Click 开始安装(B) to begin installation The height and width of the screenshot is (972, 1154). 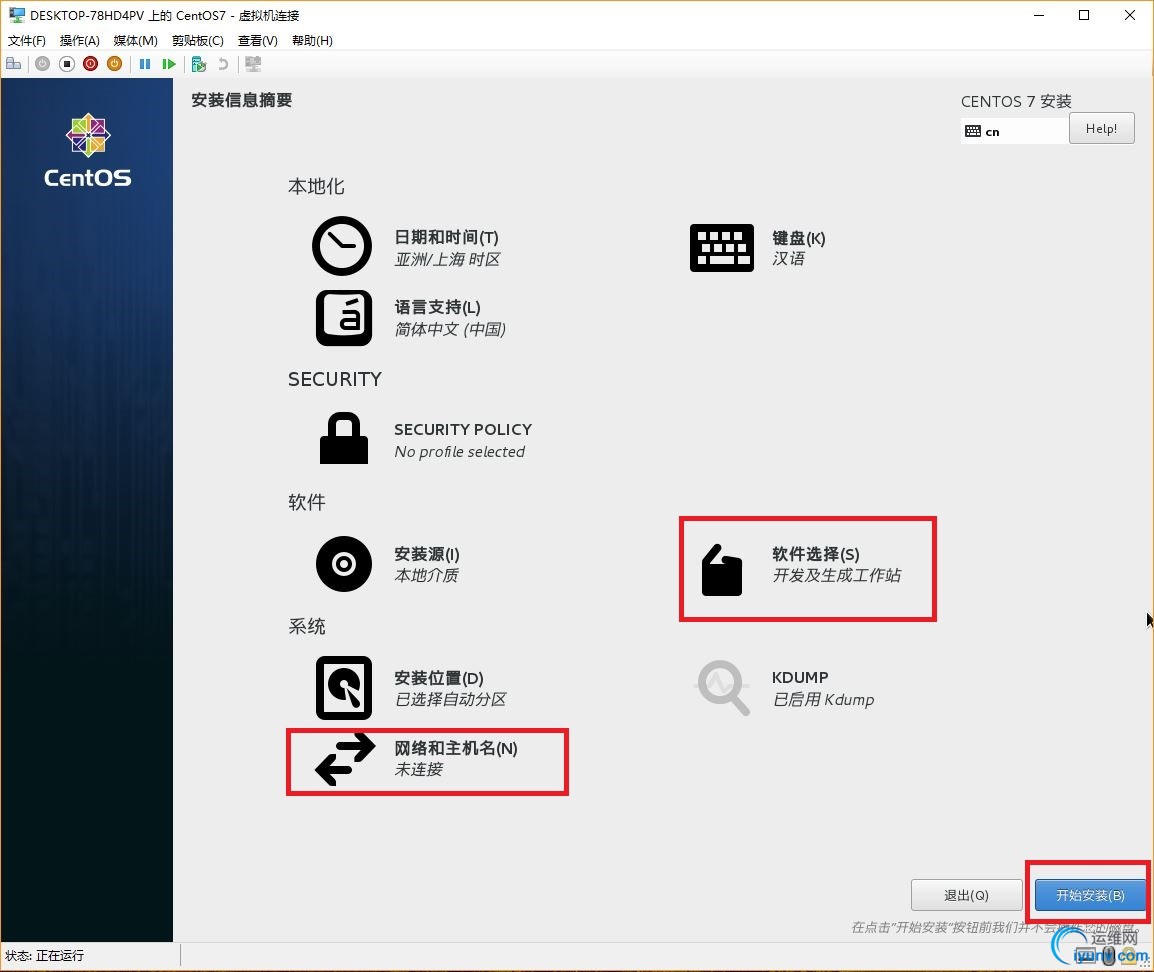pyautogui.click(x=1090, y=895)
